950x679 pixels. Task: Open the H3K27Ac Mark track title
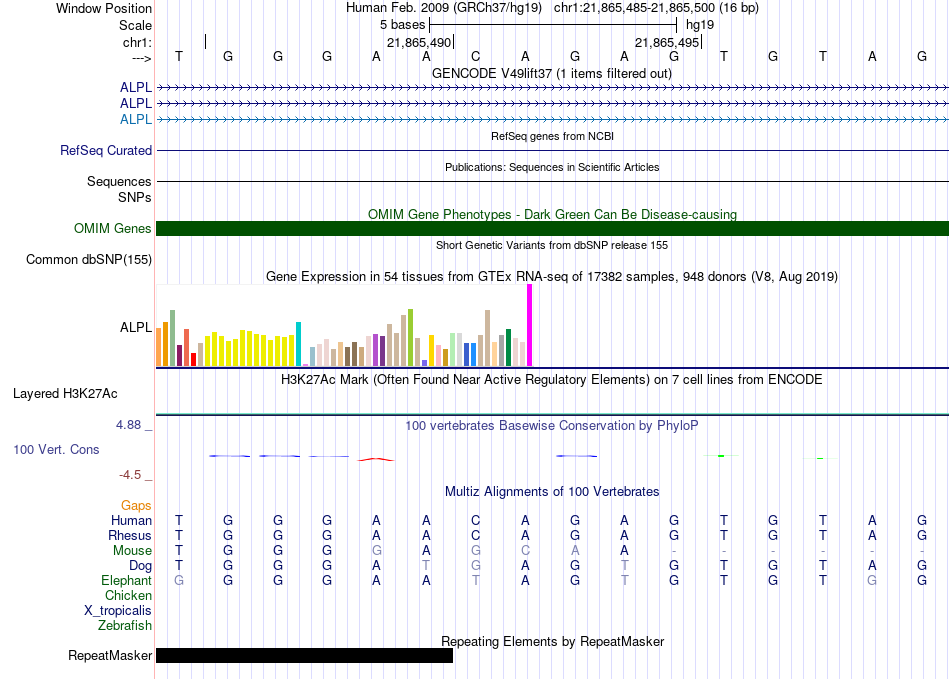pos(552,380)
